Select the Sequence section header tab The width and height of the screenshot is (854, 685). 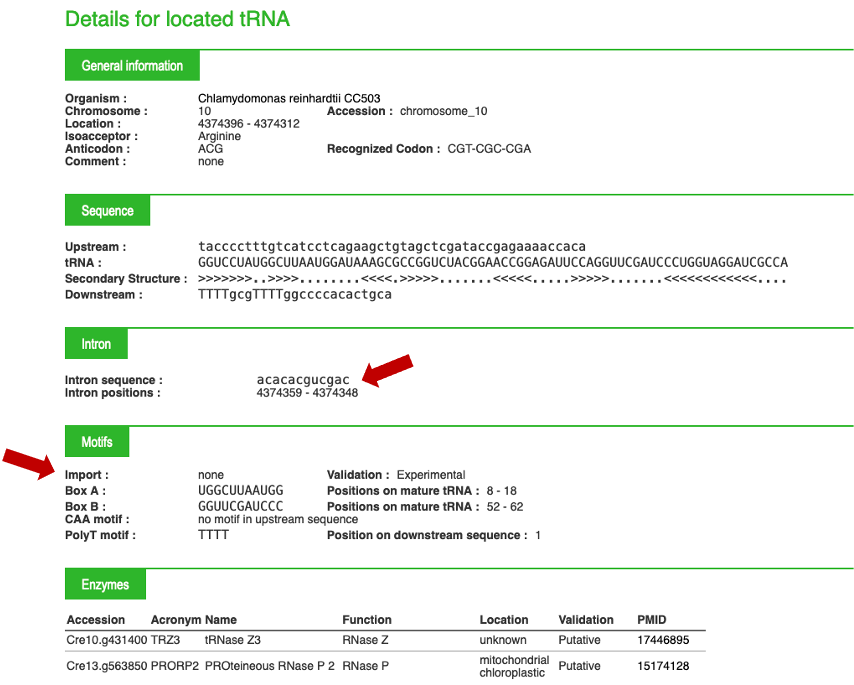coord(107,211)
